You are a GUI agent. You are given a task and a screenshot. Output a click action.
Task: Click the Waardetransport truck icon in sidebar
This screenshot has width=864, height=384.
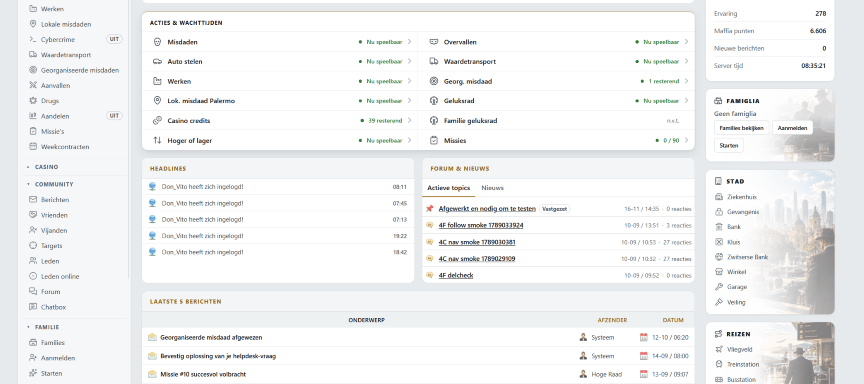[x=33, y=55]
